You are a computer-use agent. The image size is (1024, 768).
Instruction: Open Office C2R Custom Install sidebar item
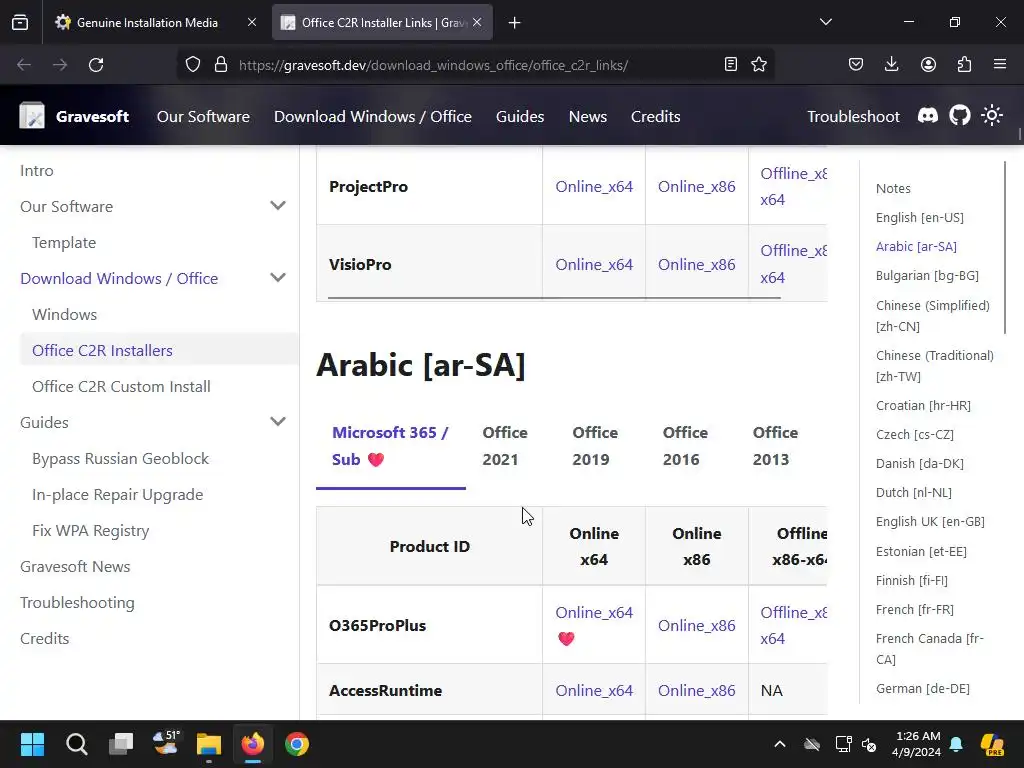121,386
